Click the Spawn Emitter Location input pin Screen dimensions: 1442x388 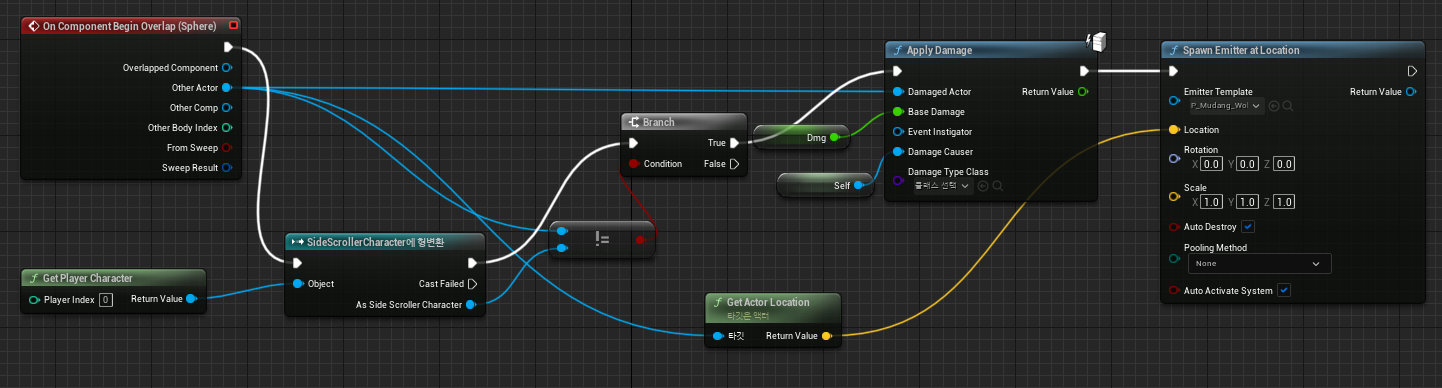coord(1173,130)
